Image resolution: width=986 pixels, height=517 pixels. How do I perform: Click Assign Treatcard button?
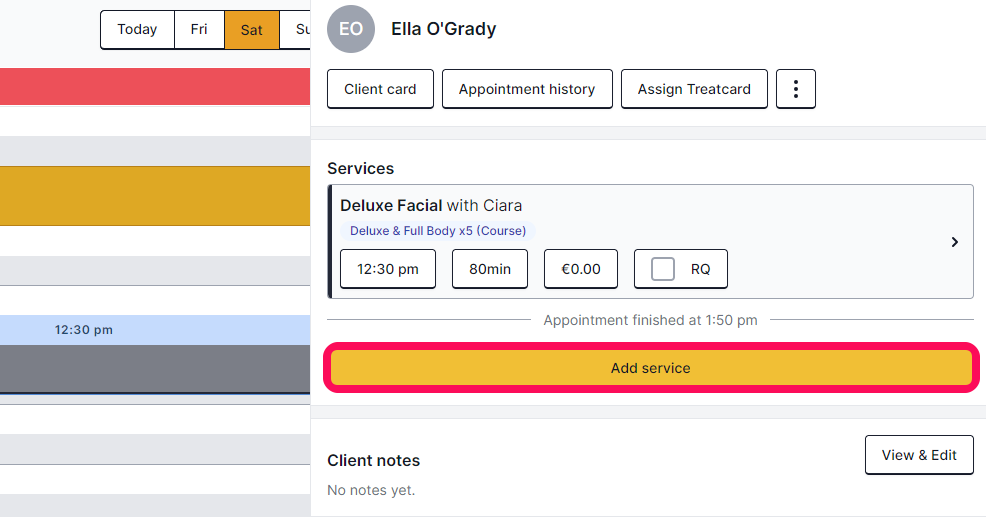click(694, 89)
